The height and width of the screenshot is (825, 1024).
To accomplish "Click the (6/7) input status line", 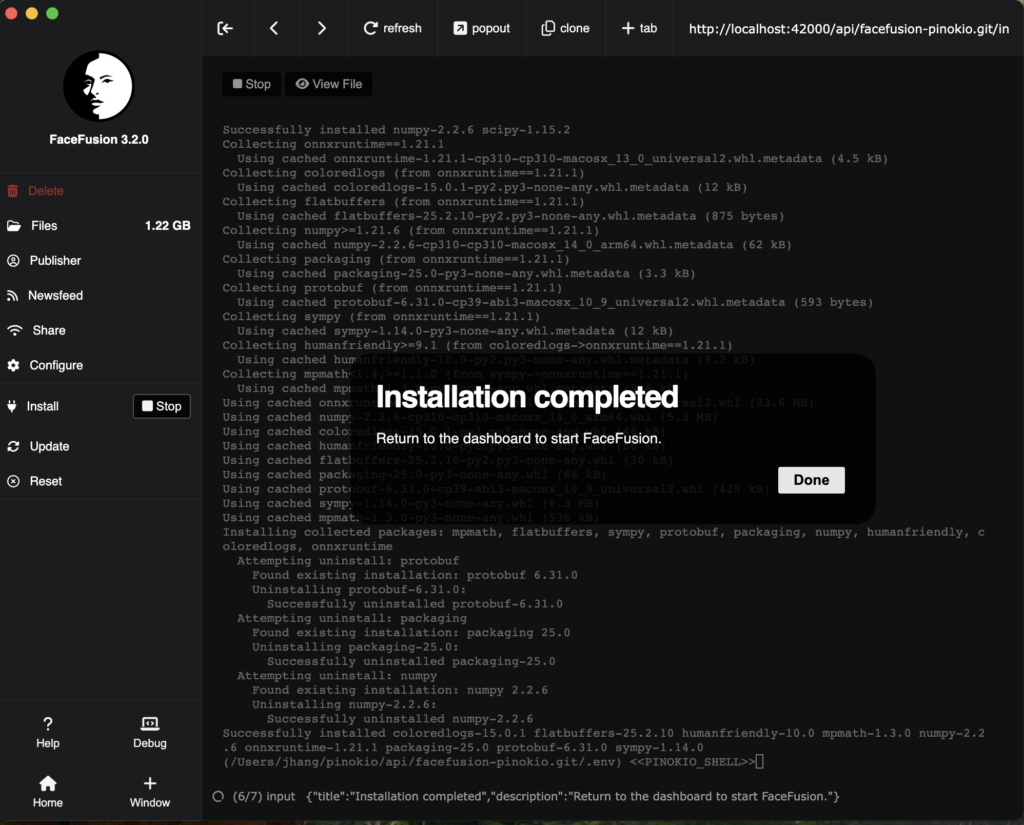I will [x=536, y=796].
